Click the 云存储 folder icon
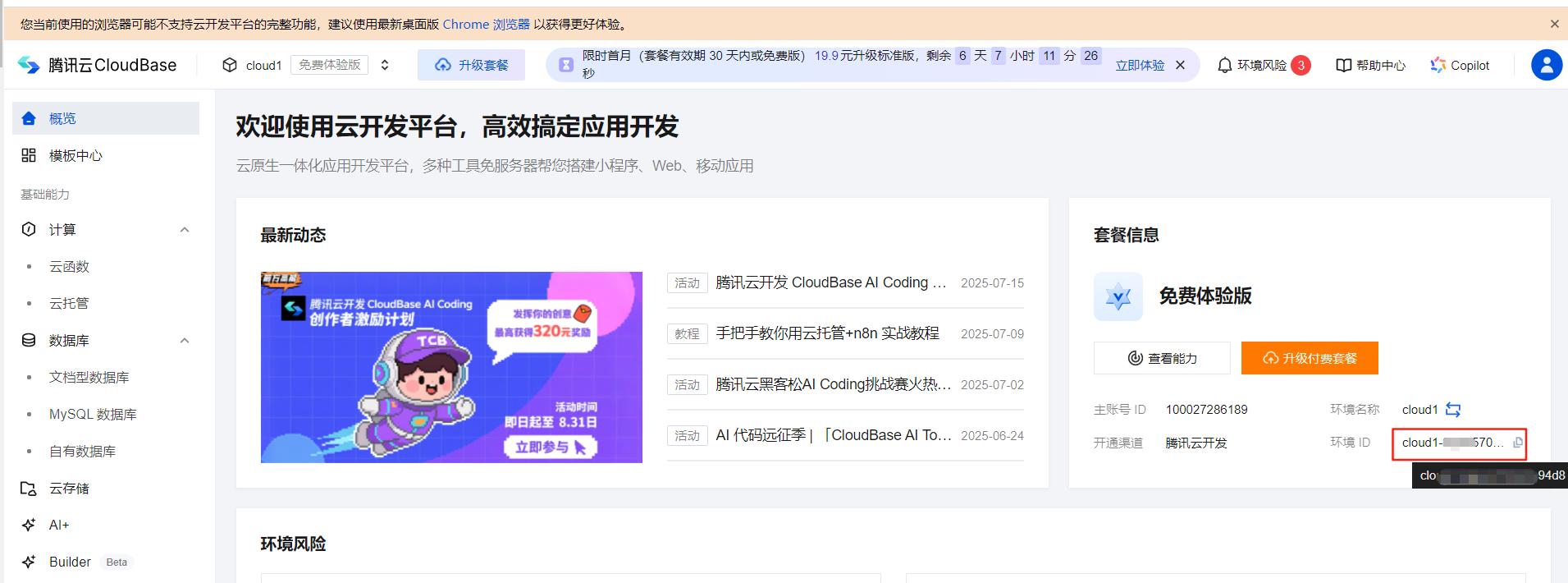The height and width of the screenshot is (583, 1568). pos(29,489)
